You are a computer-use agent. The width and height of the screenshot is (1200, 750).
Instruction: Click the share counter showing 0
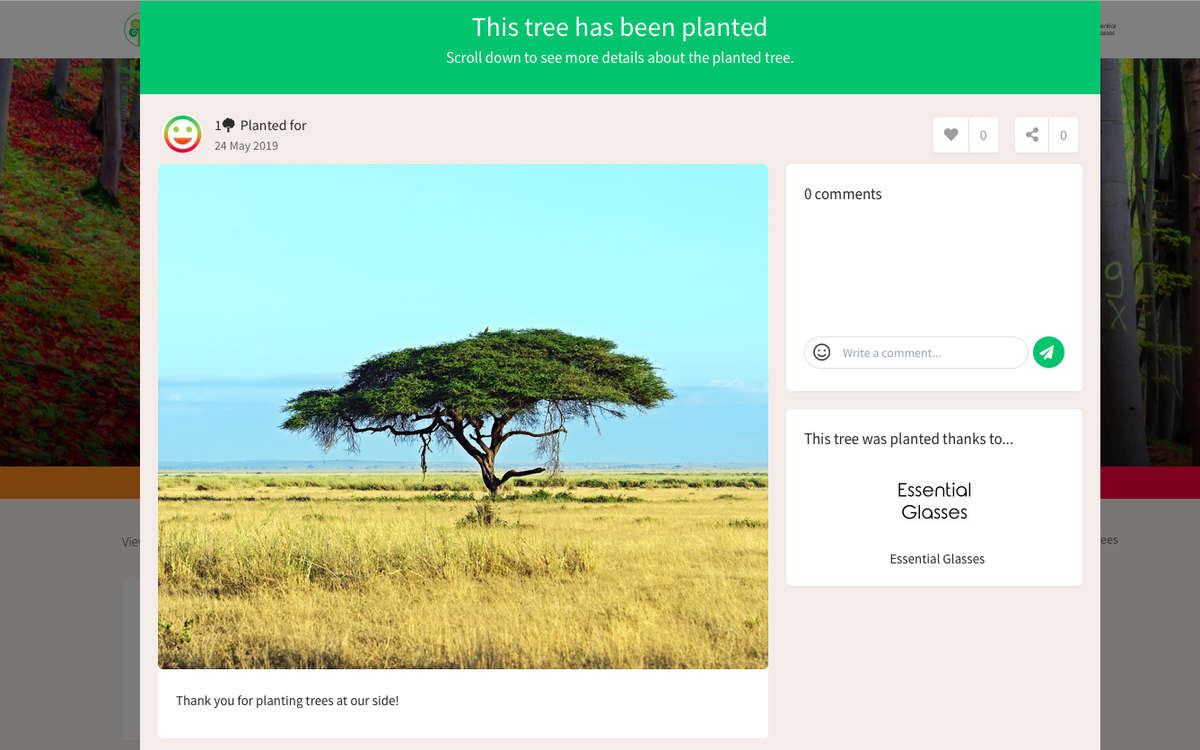1063,135
